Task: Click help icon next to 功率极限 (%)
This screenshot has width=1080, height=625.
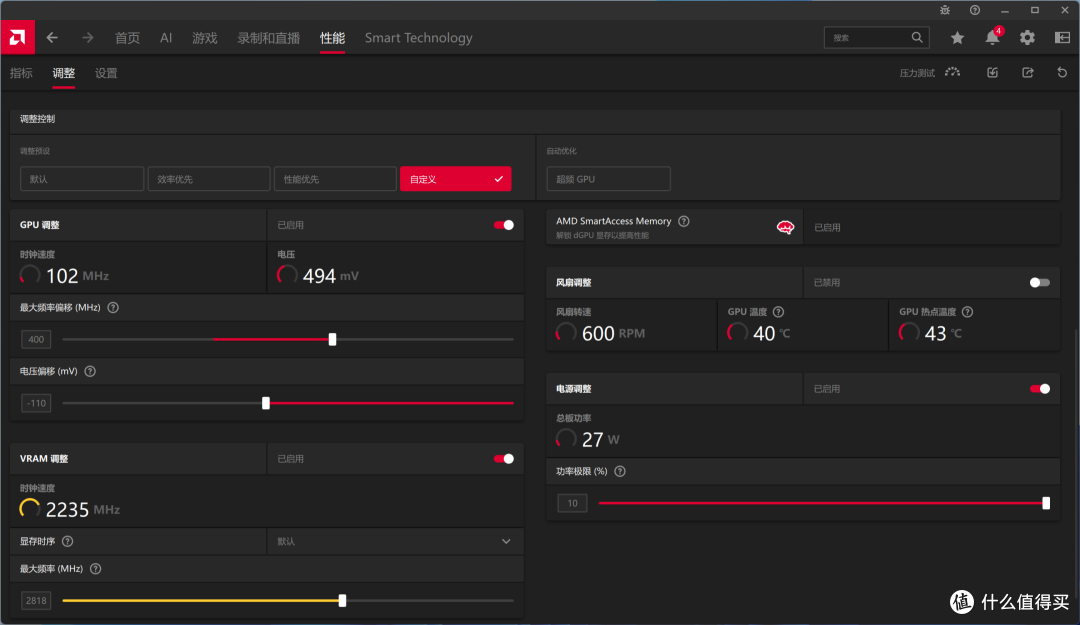Action: pos(620,471)
